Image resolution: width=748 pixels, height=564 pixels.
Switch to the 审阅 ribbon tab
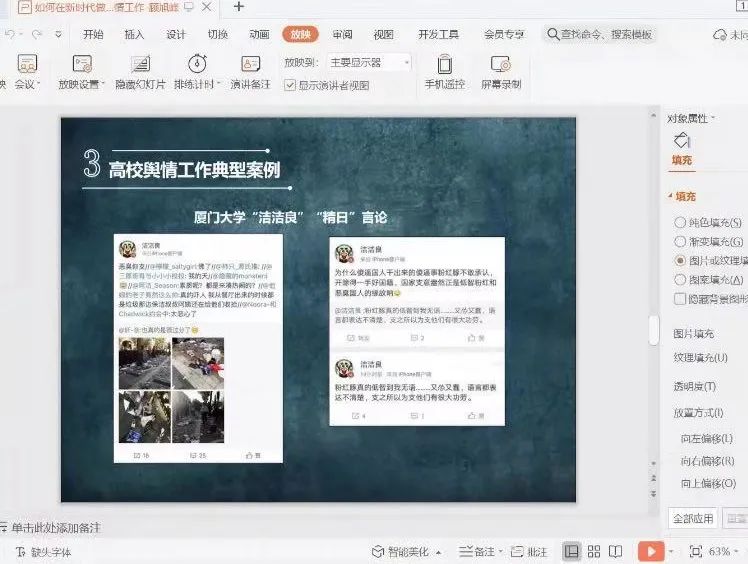click(342, 34)
